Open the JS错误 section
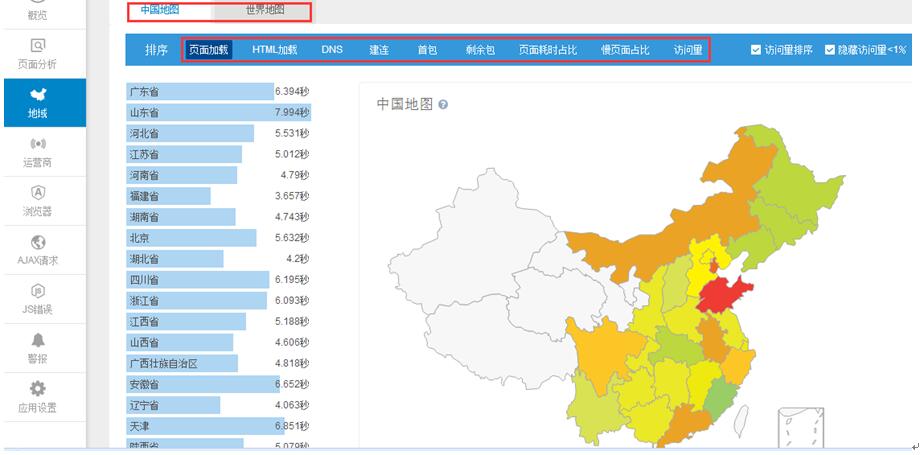921x455 pixels. pos(37,299)
